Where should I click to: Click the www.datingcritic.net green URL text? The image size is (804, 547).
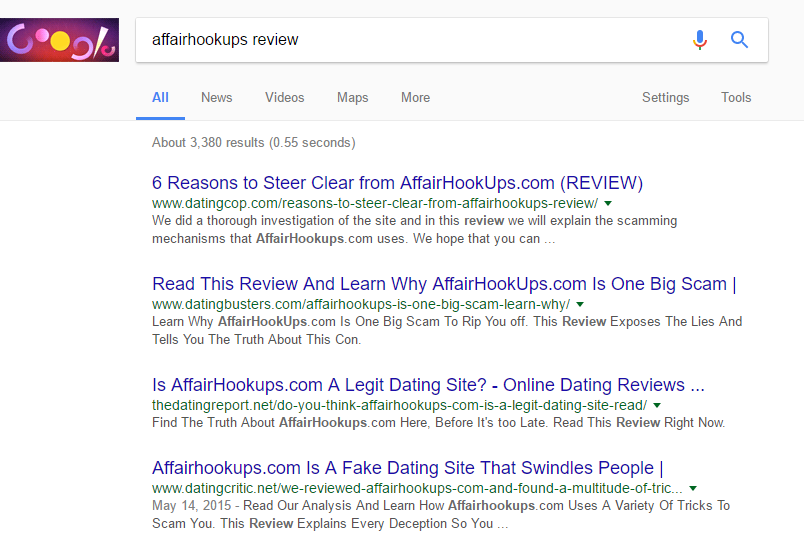417,489
